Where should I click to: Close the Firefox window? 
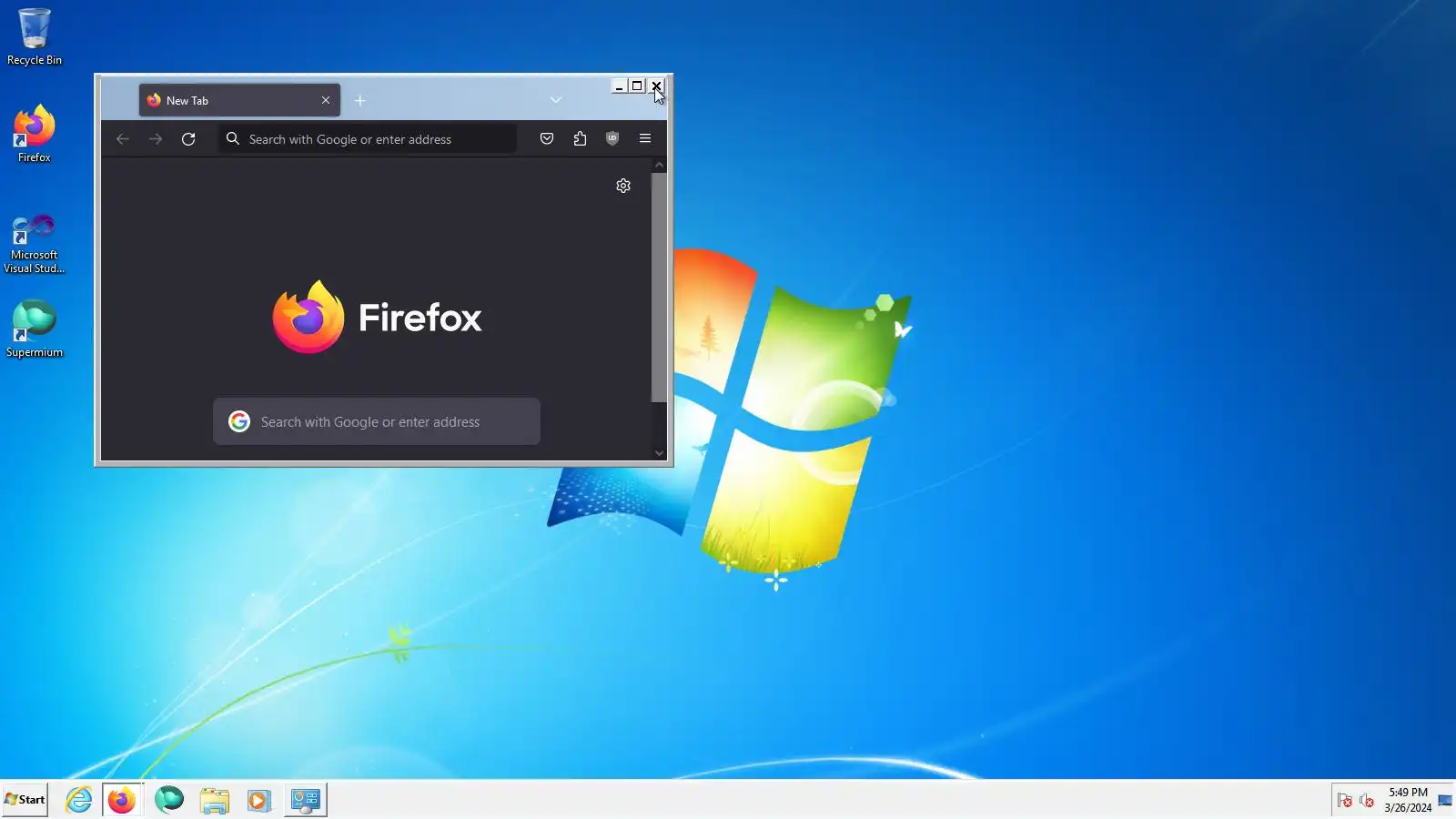pyautogui.click(x=655, y=86)
